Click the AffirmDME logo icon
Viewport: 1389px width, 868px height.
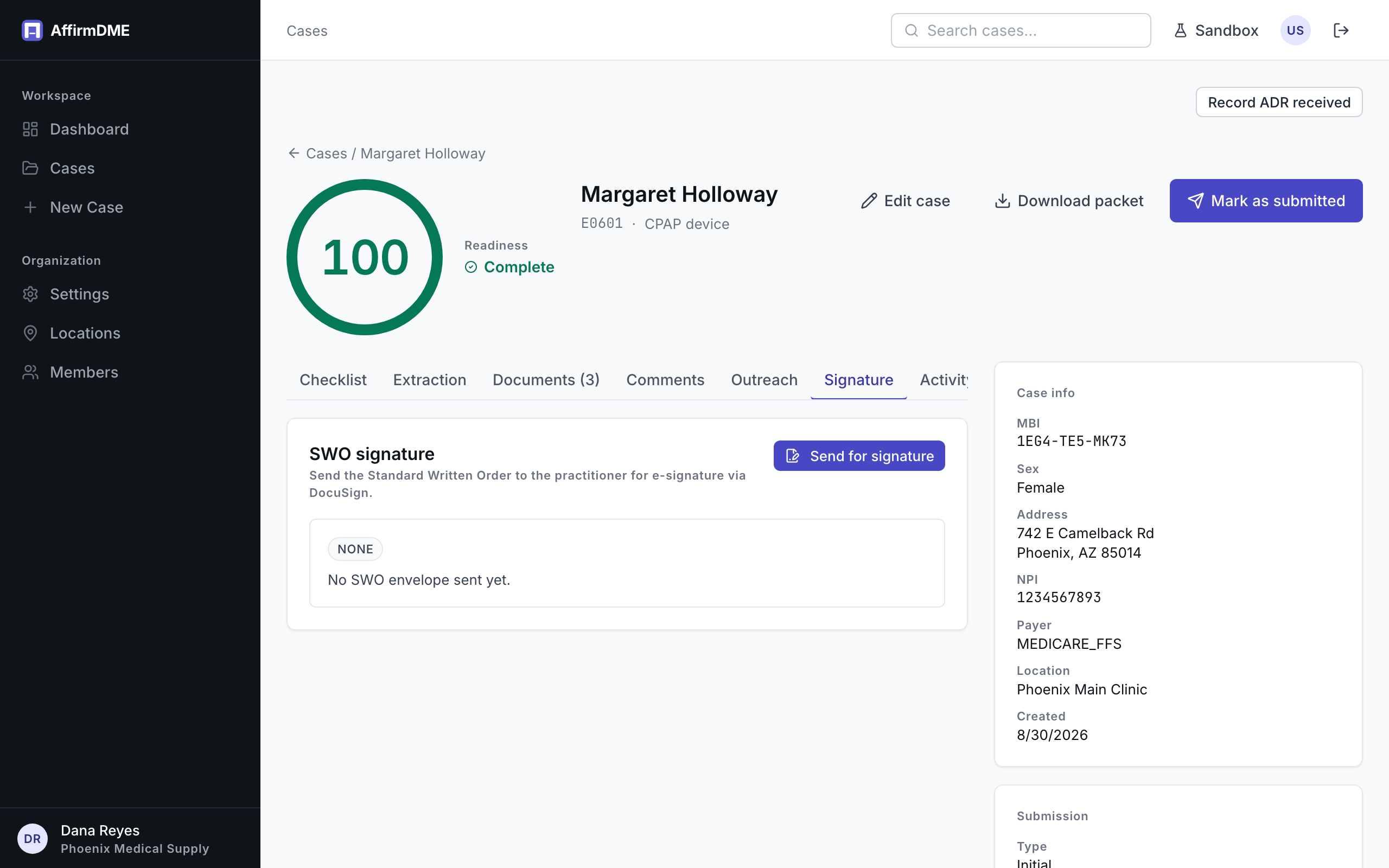pos(32,30)
